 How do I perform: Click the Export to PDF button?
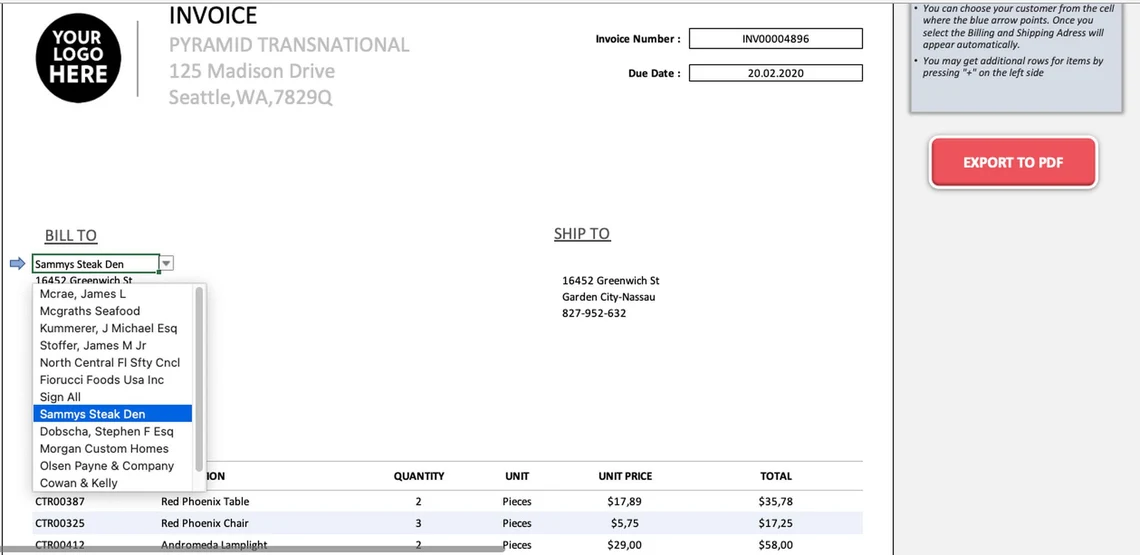coord(1013,162)
